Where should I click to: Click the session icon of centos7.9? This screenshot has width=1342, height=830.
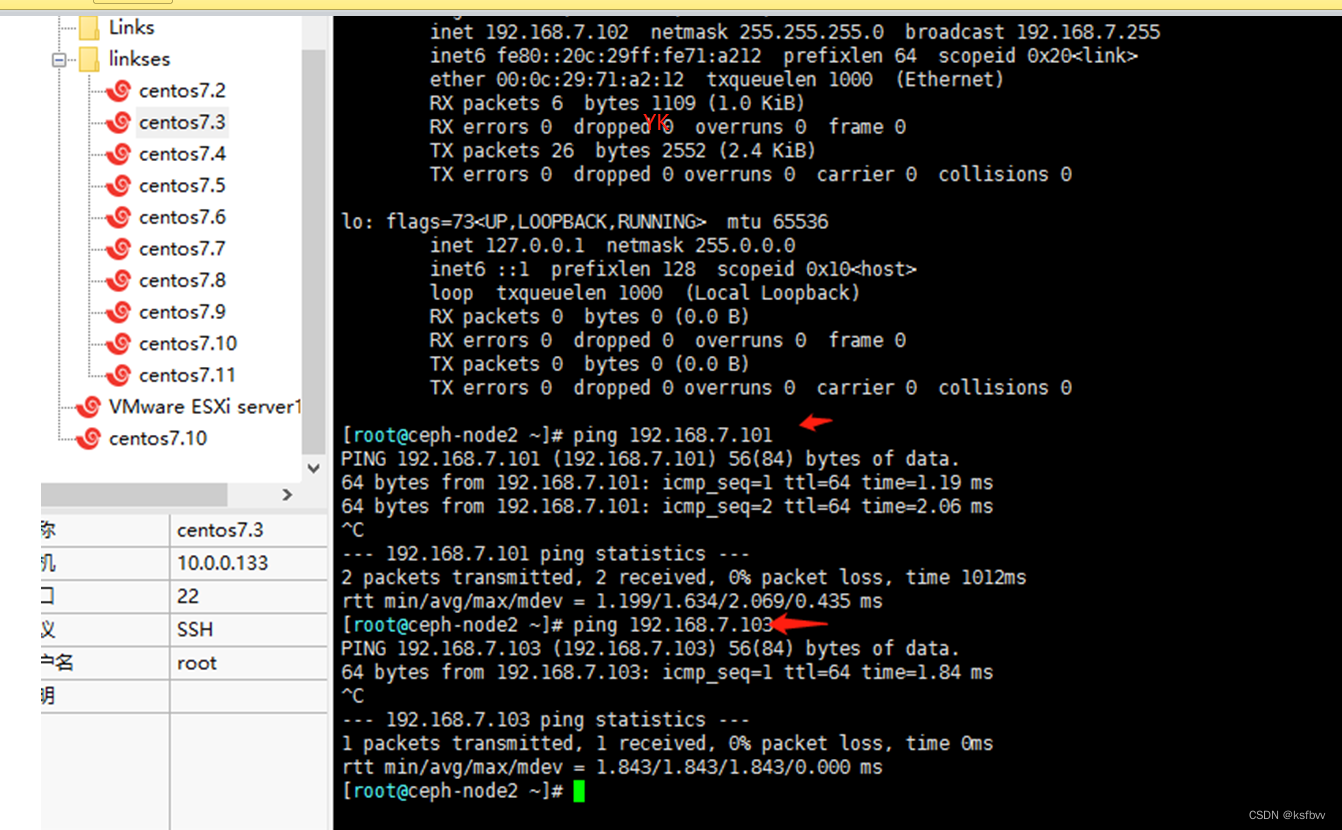coord(119,312)
